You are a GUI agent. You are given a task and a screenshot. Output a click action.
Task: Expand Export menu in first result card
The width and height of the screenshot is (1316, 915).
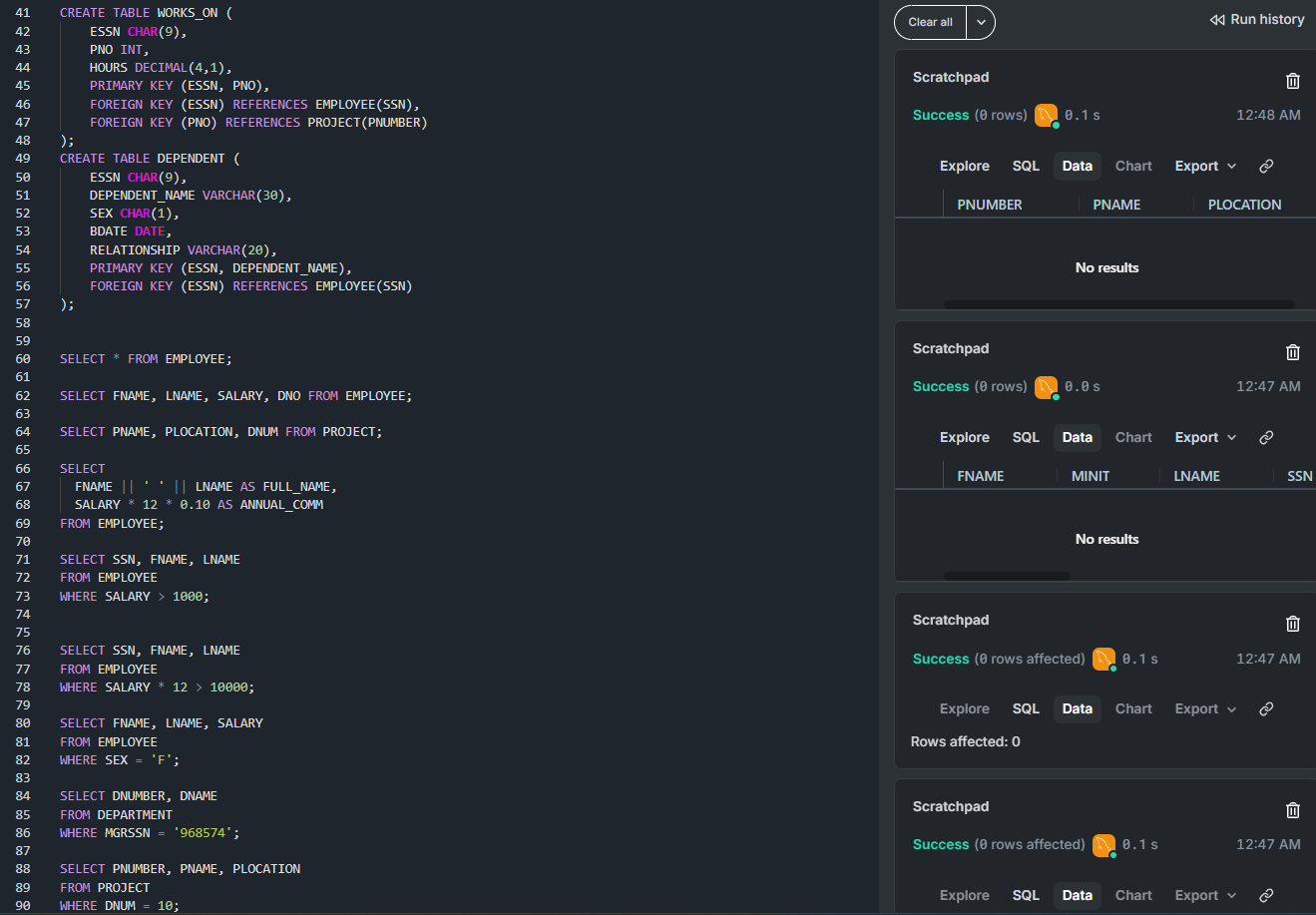click(x=1205, y=167)
